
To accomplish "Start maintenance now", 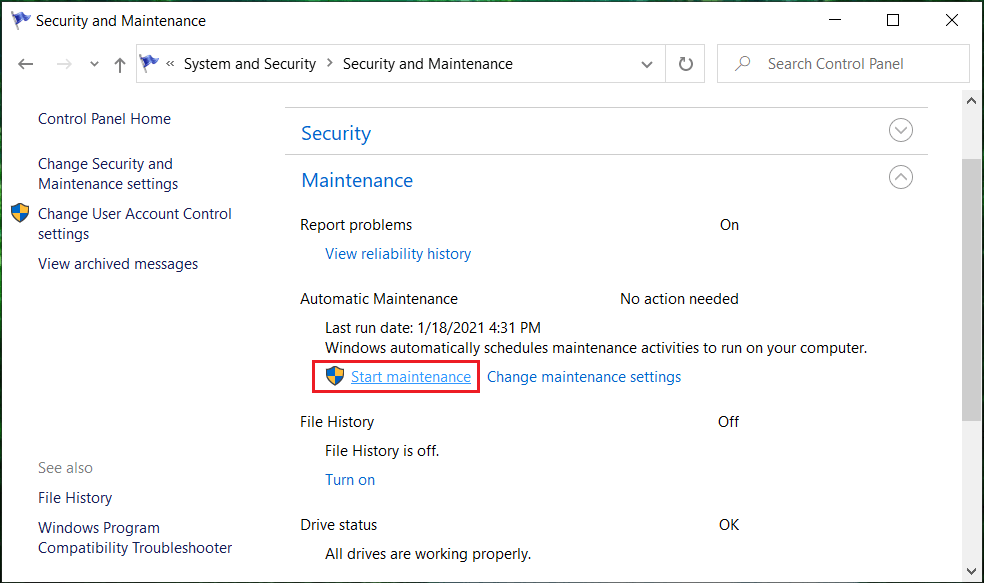I will (410, 377).
